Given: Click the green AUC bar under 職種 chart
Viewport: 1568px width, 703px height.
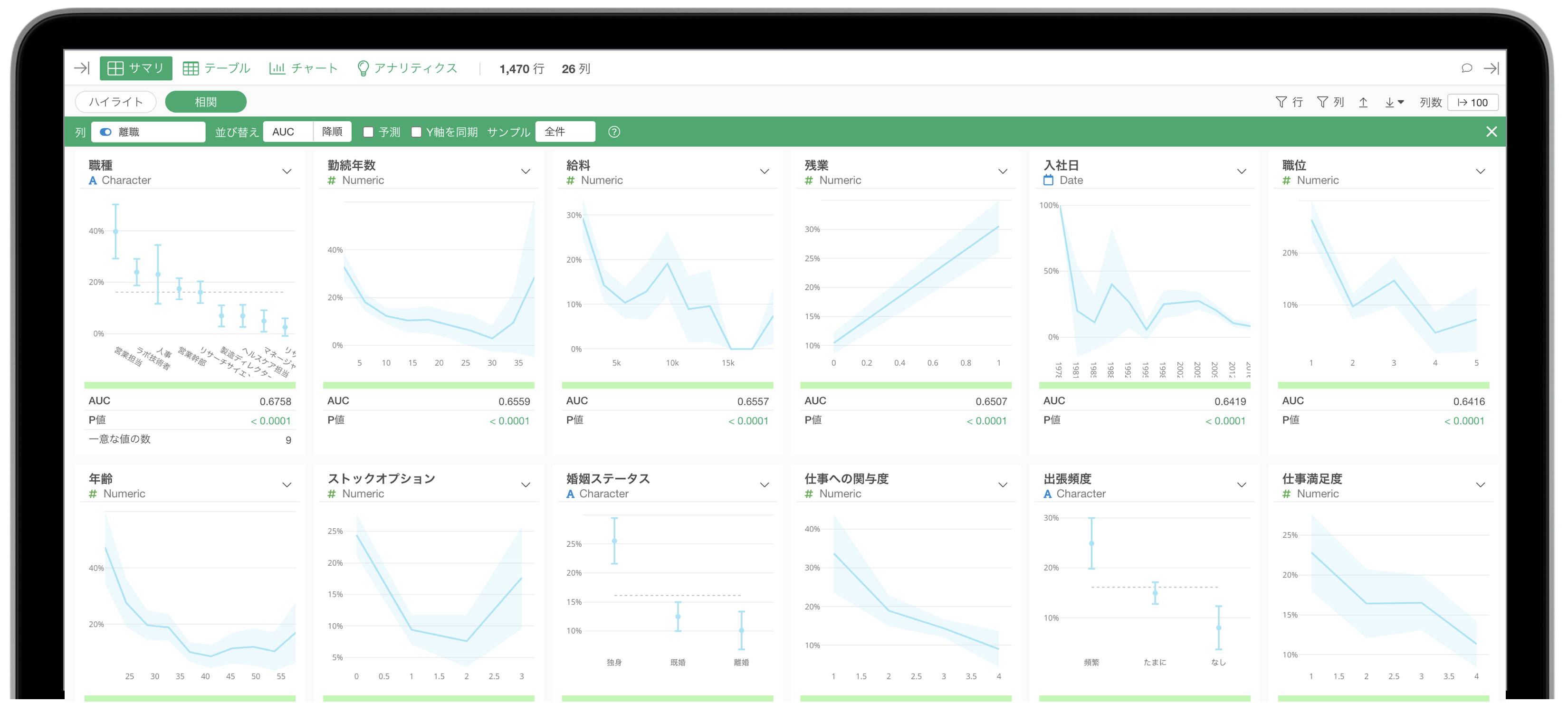Looking at the screenshot, I should pos(190,385).
